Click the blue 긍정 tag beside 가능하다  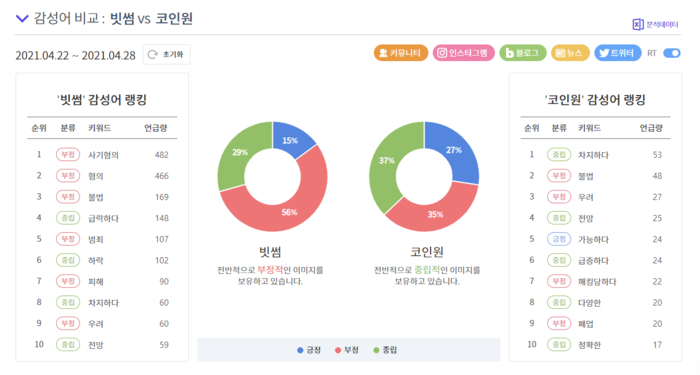click(x=559, y=239)
